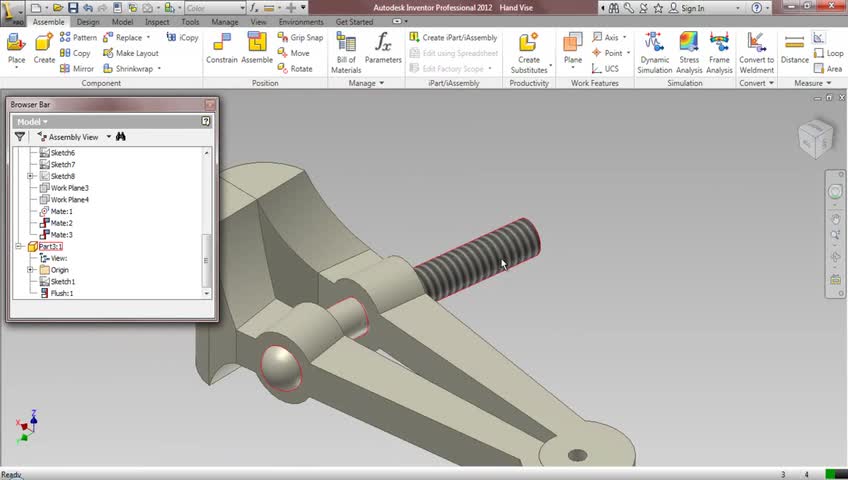Open the Parameters dialog
This screenshot has height=480, width=848.
(x=383, y=49)
